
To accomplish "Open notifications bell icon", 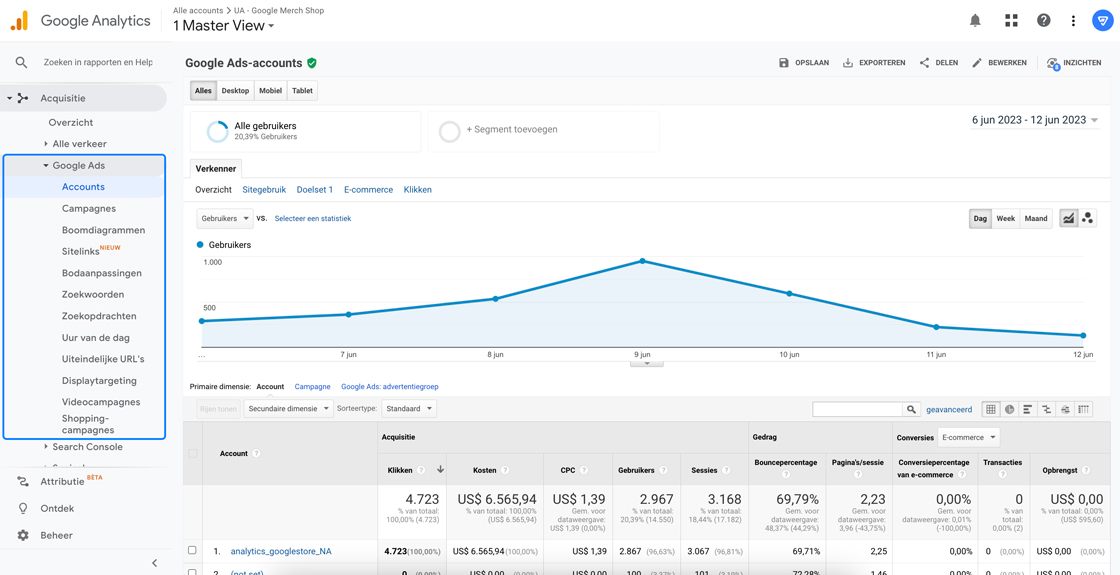I will click(975, 20).
